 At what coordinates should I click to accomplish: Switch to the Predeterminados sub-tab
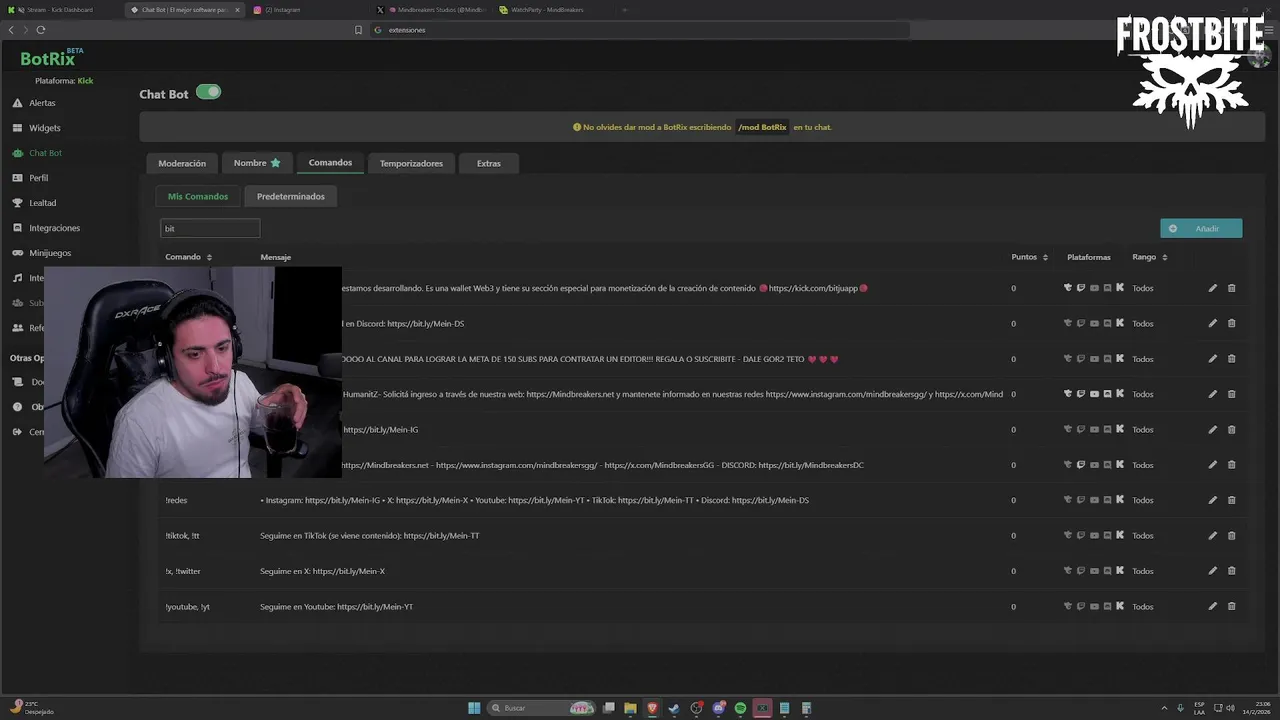coord(291,196)
